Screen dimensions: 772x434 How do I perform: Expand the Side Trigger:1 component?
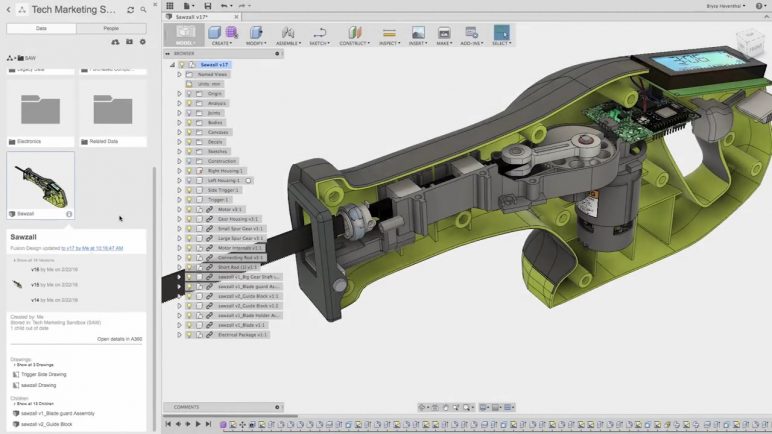coord(179,190)
